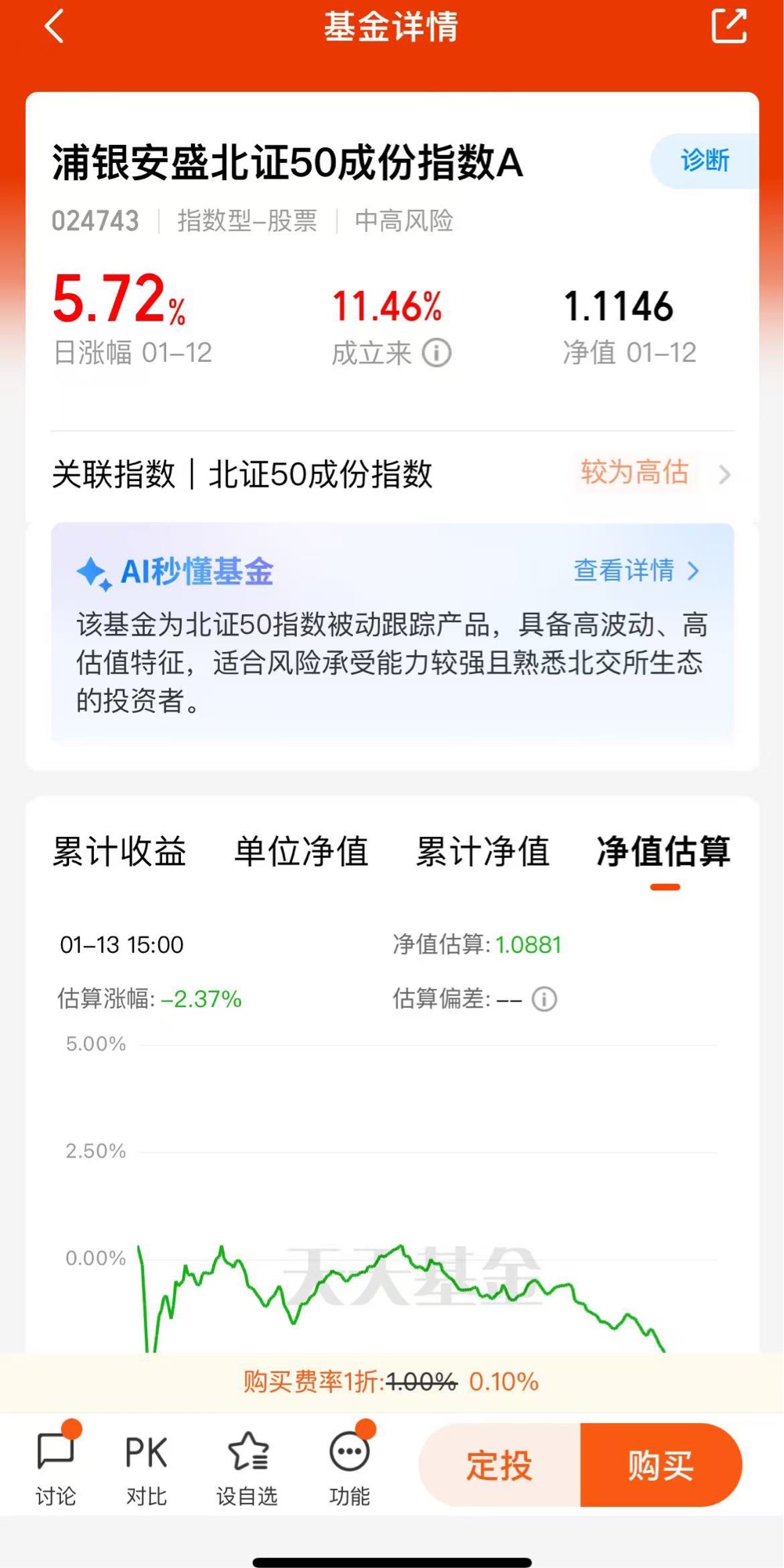Viewport: 784px width, 1568px height.
Task: Select the 累计净值 tab
Action: (x=482, y=852)
